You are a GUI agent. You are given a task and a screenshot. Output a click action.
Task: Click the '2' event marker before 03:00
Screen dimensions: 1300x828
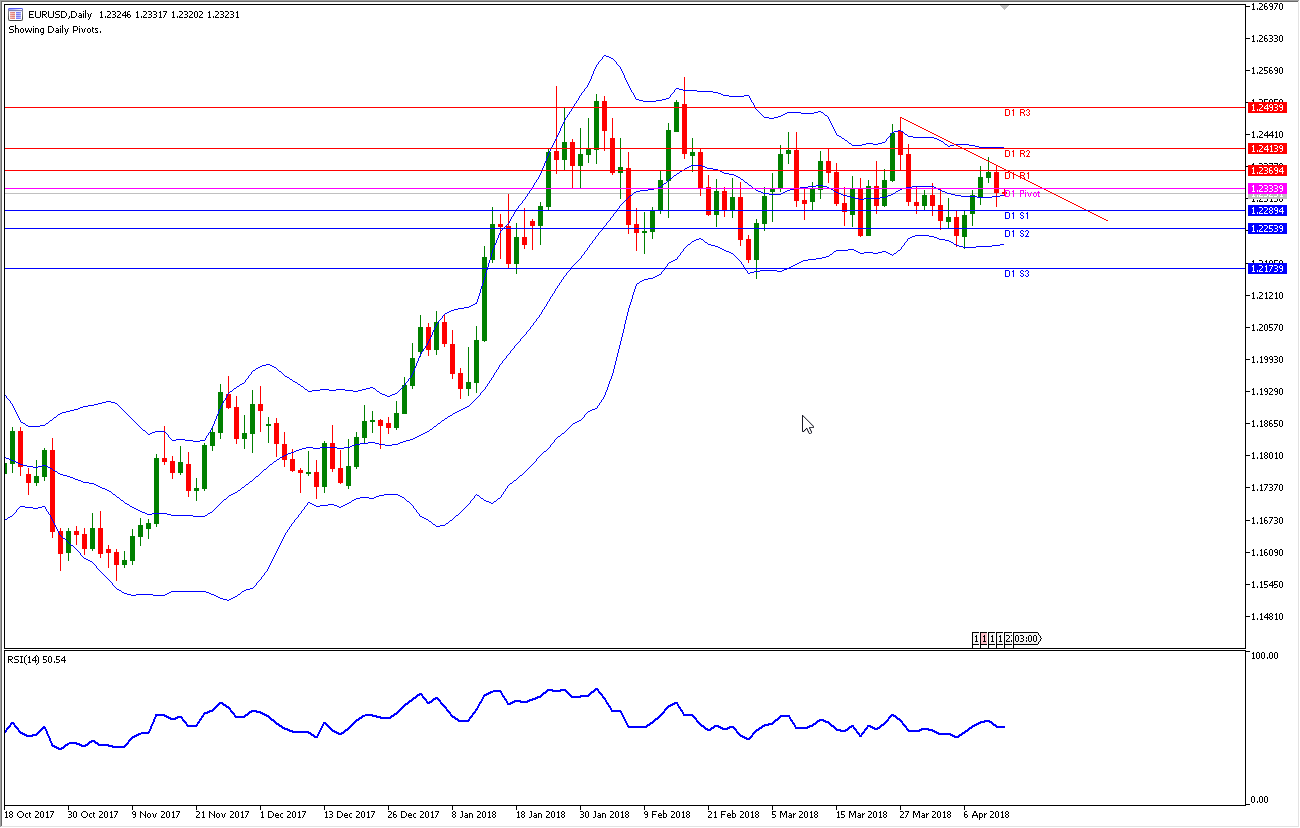point(1008,639)
